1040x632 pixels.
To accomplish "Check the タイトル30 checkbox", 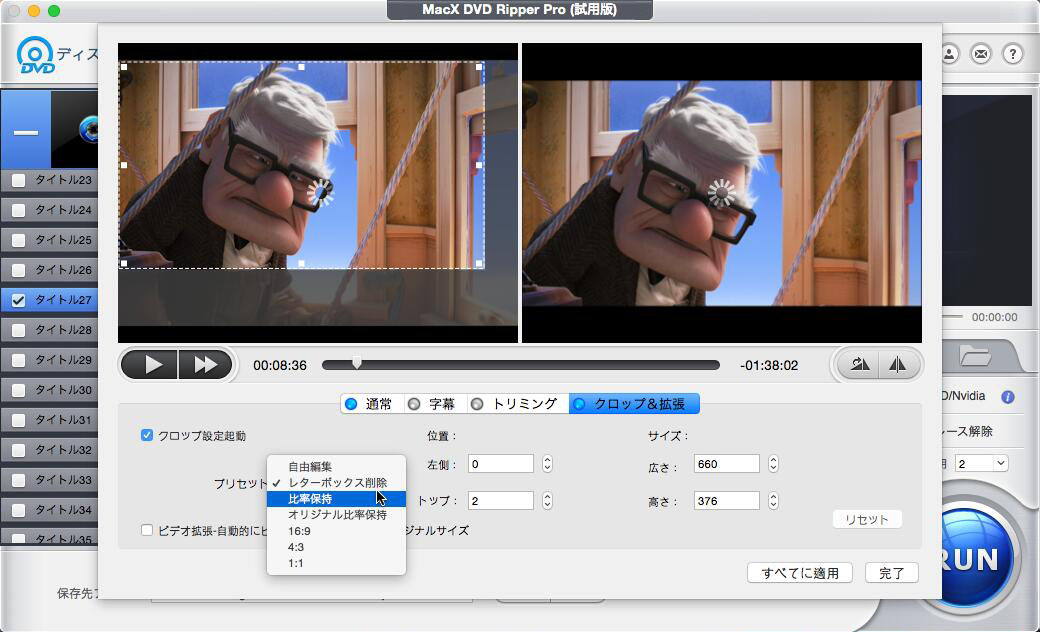I will coord(19,390).
